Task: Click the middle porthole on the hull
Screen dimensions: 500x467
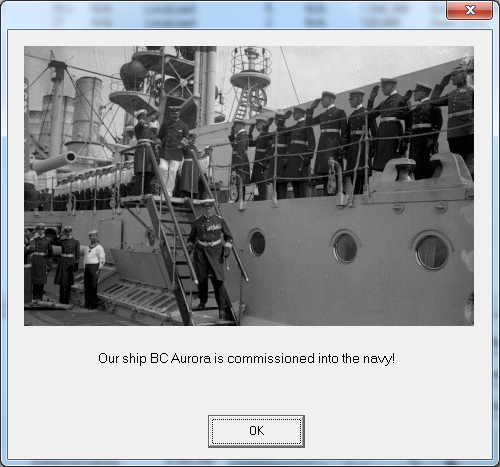Action: coord(345,247)
